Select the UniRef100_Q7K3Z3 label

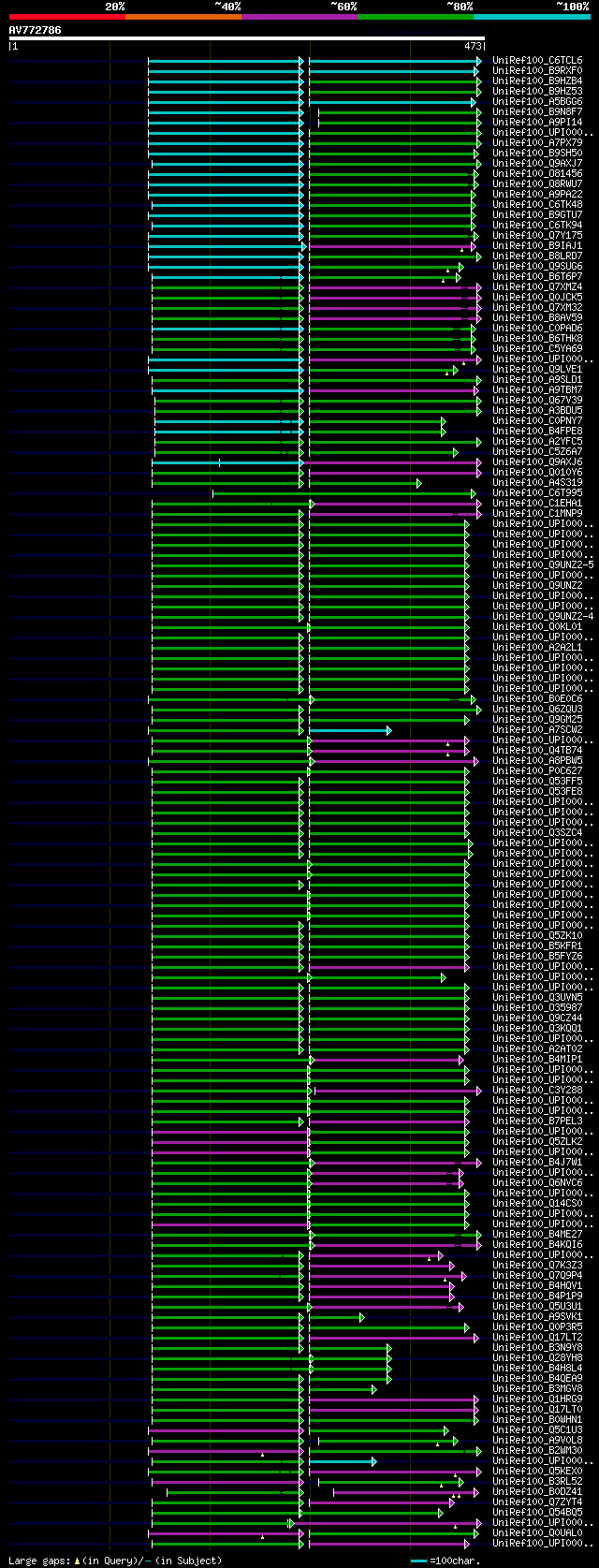[x=537, y=1266]
